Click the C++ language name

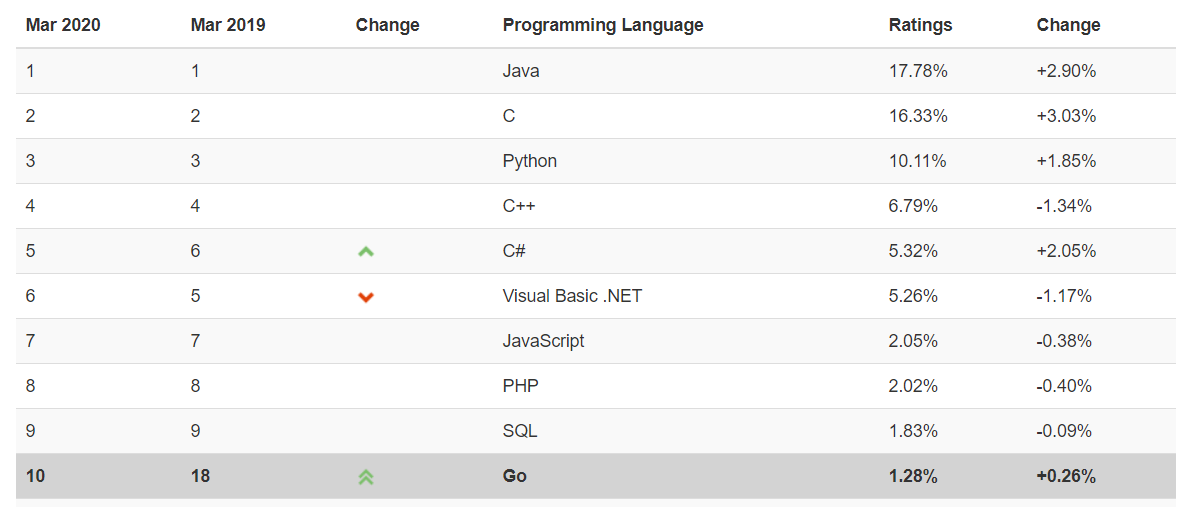point(520,206)
